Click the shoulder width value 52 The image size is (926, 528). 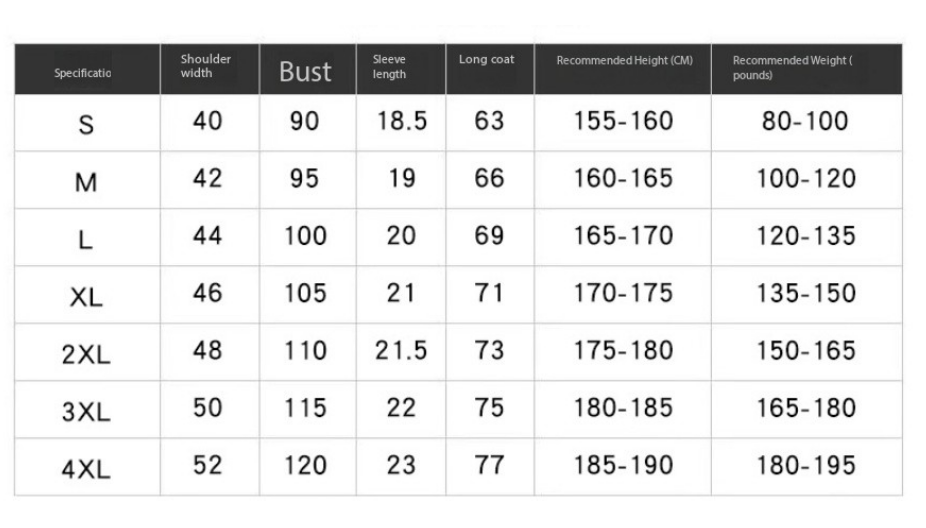pos(207,465)
